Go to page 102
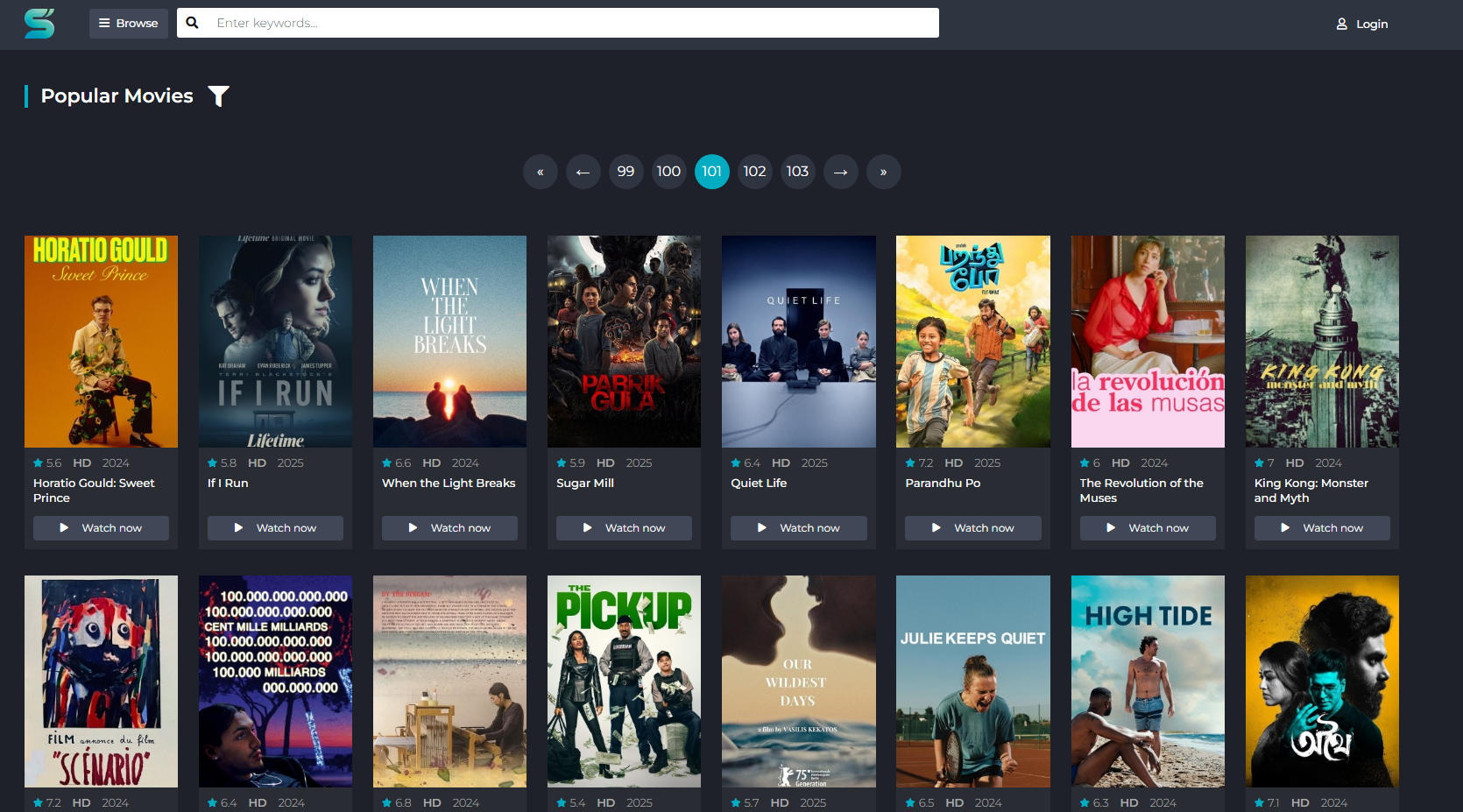Viewport: 1463px width, 812px height. point(755,172)
